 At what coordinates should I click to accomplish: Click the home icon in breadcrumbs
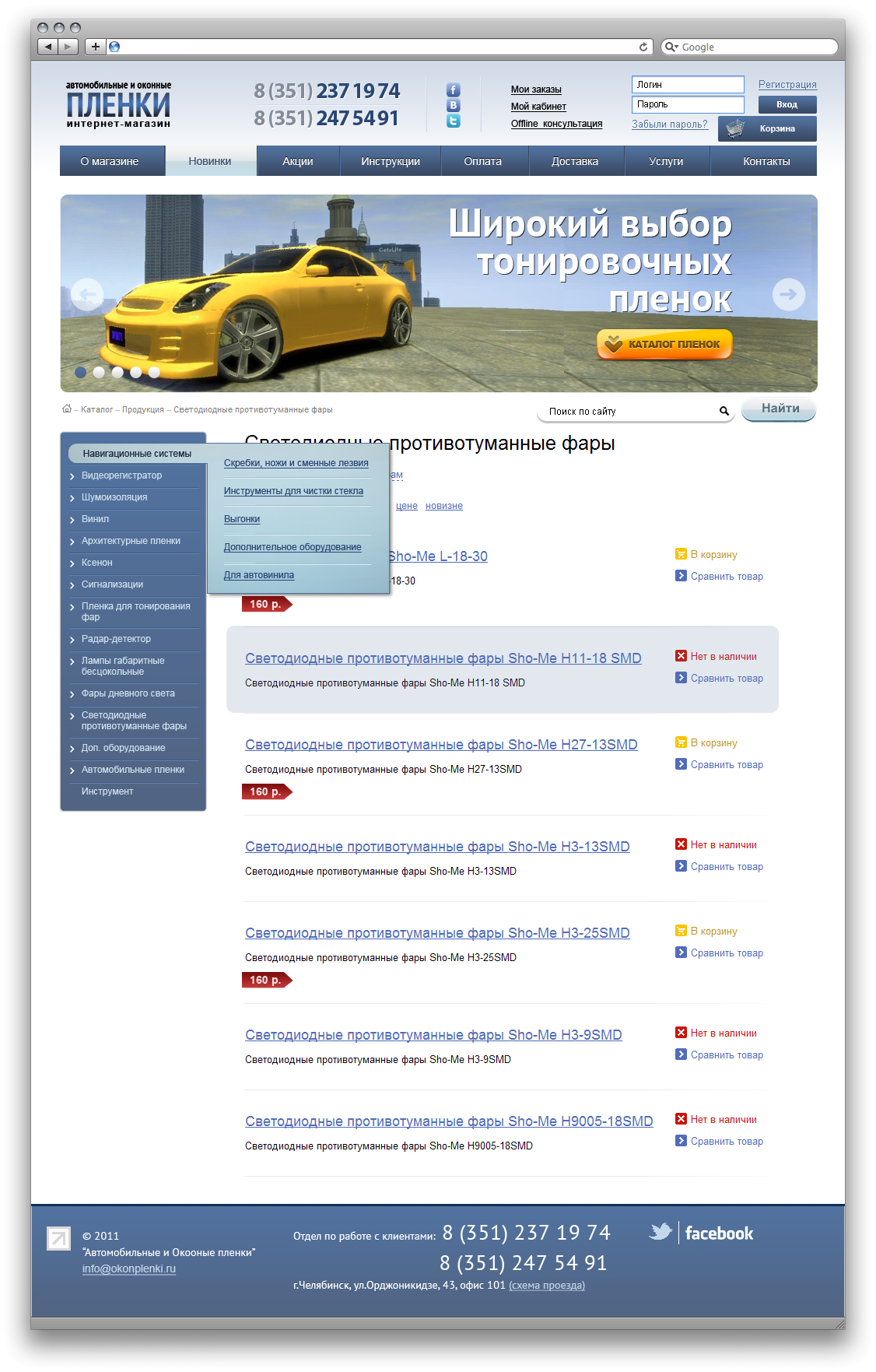tap(67, 409)
